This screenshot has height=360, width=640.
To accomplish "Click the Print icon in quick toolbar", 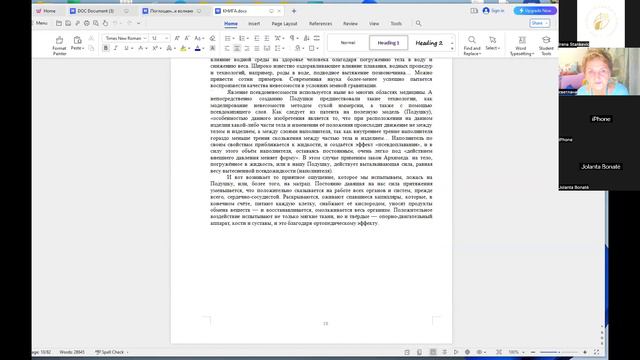I will (x=87, y=23).
